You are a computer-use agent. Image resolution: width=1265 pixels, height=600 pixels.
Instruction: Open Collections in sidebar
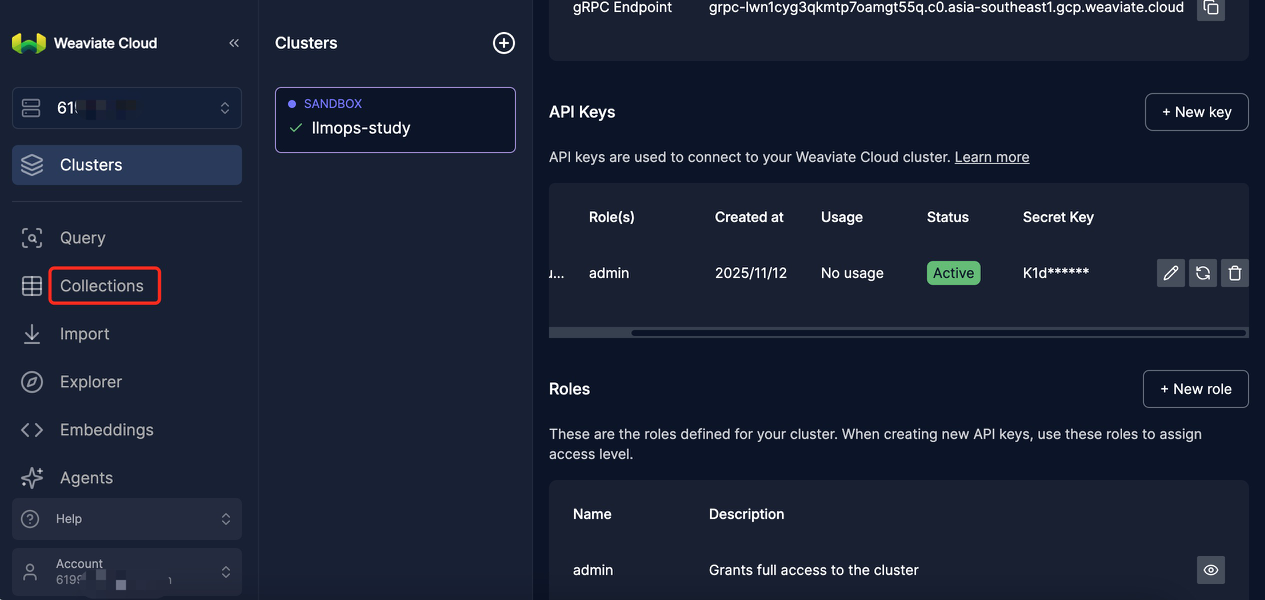coord(102,286)
